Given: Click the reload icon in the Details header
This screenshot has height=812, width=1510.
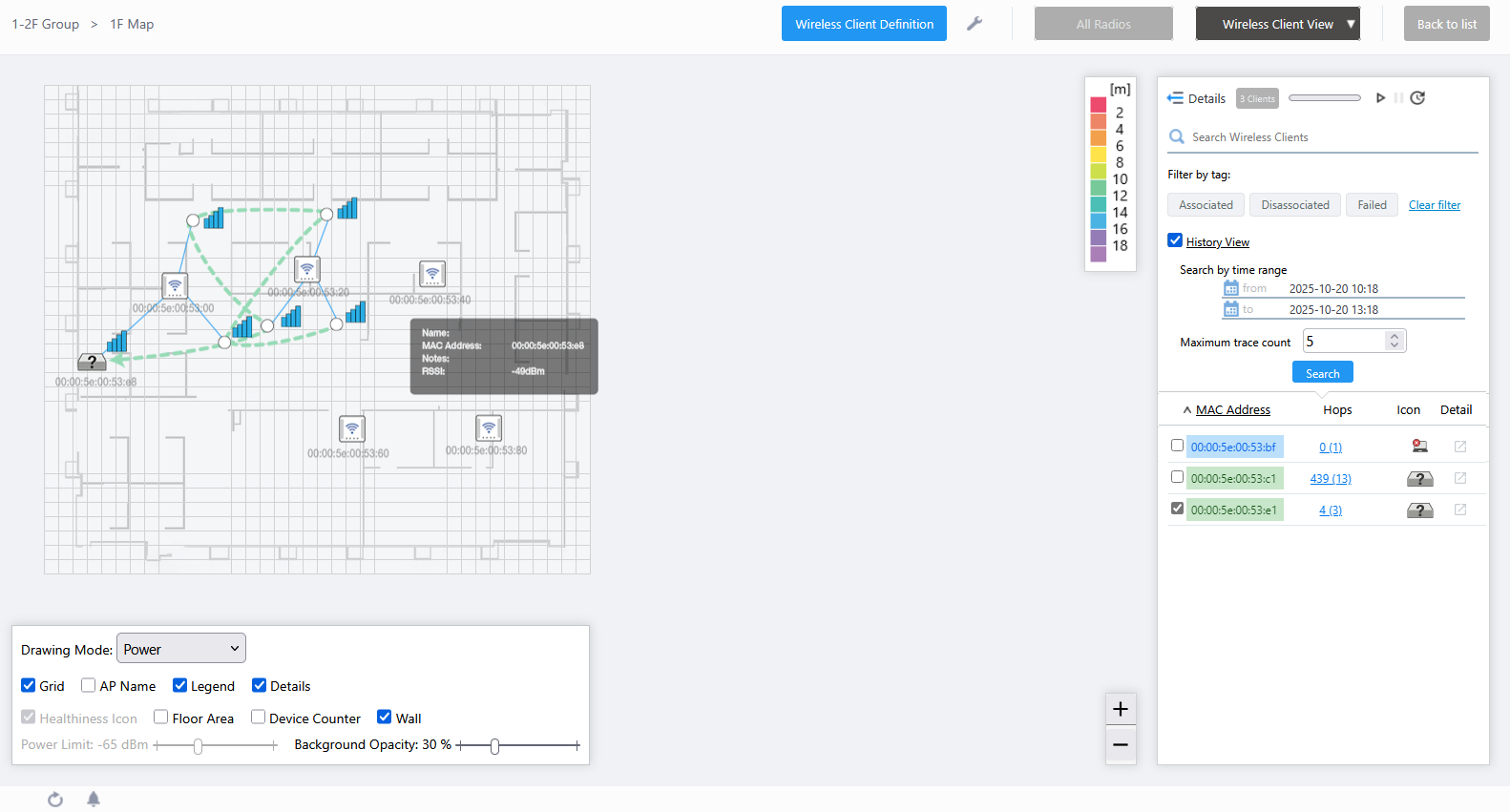Looking at the screenshot, I should [x=1417, y=98].
